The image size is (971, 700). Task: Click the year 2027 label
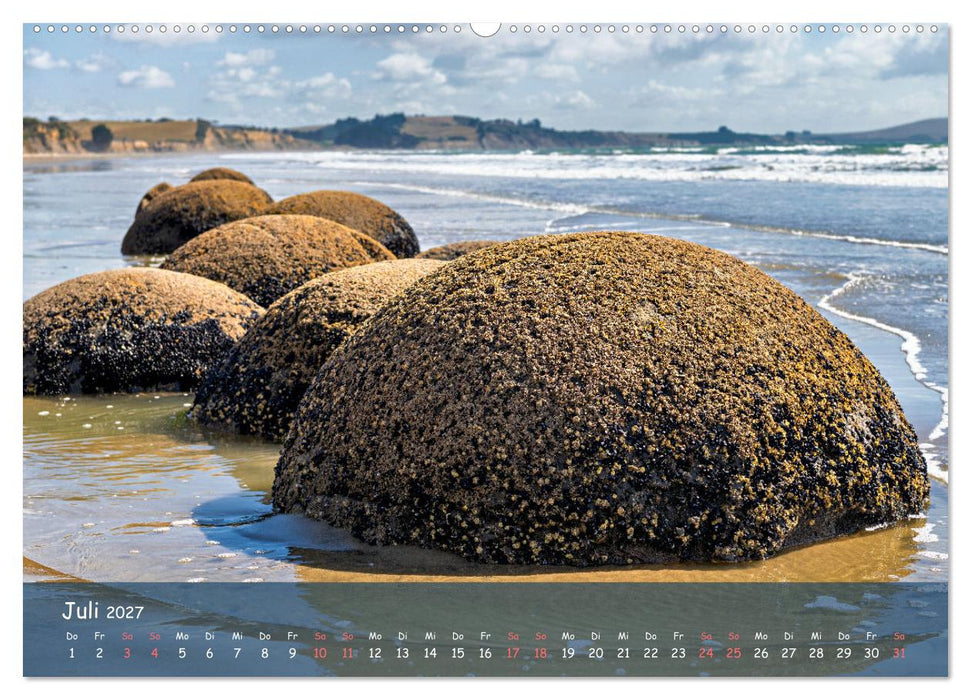[125, 613]
